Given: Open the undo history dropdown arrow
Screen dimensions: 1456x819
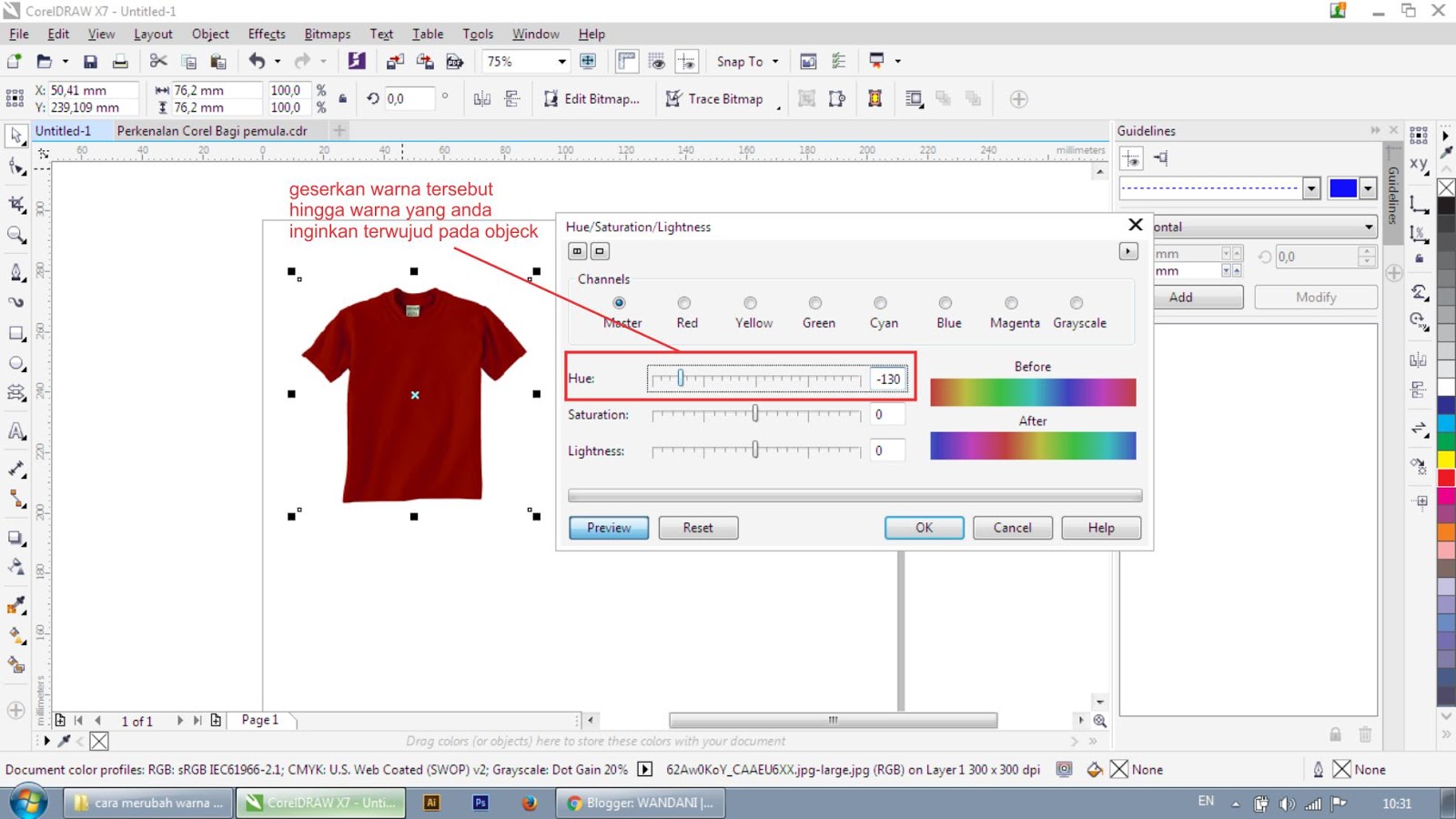Looking at the screenshot, I should [277, 61].
